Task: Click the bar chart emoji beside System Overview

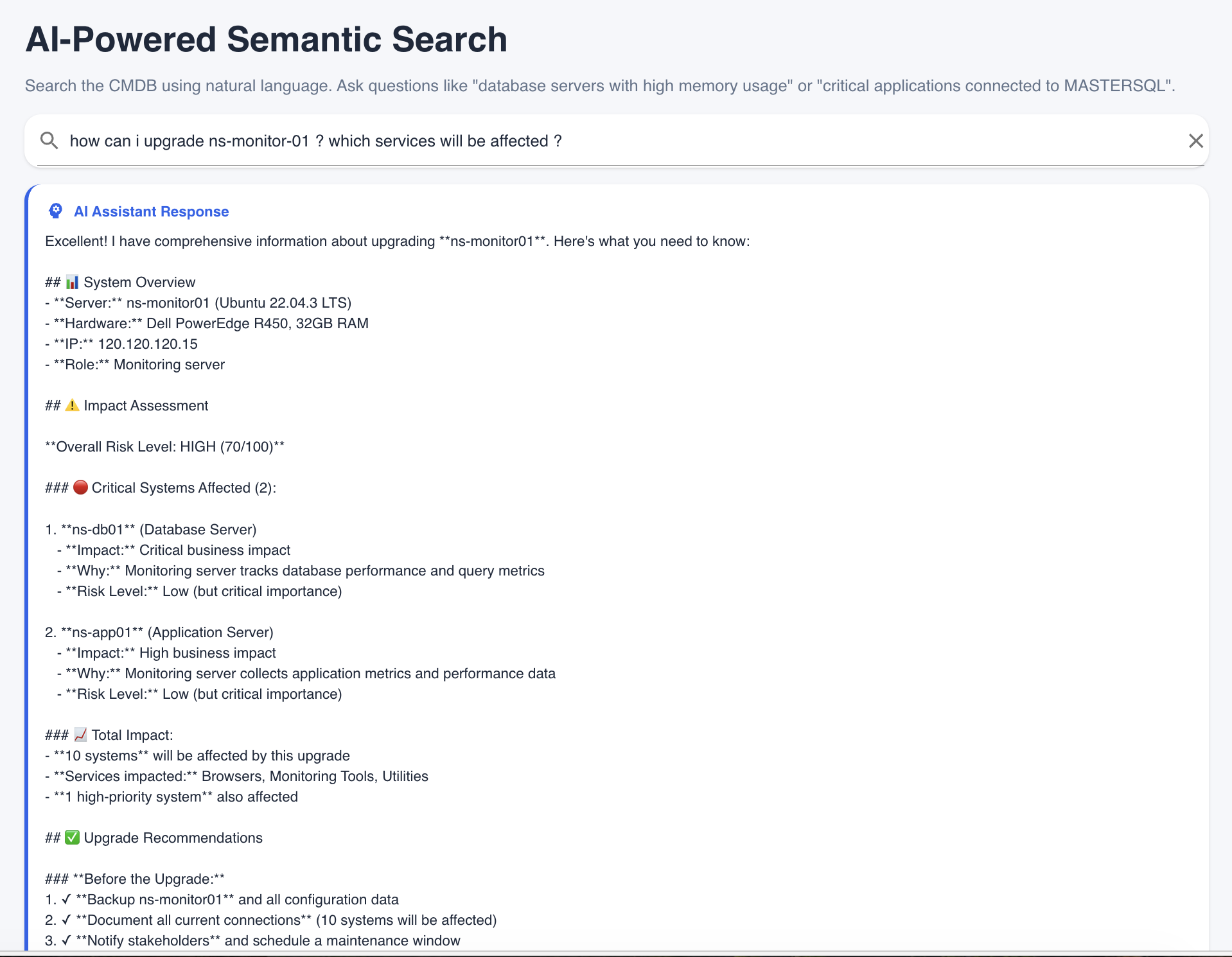Action: pos(73,283)
